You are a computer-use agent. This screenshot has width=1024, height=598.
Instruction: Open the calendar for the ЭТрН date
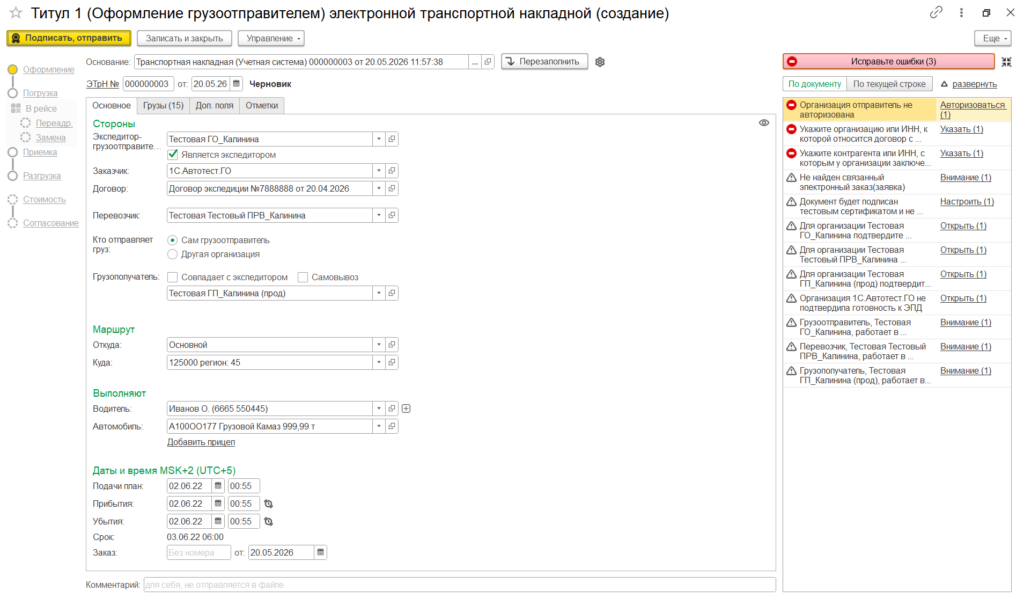(236, 84)
